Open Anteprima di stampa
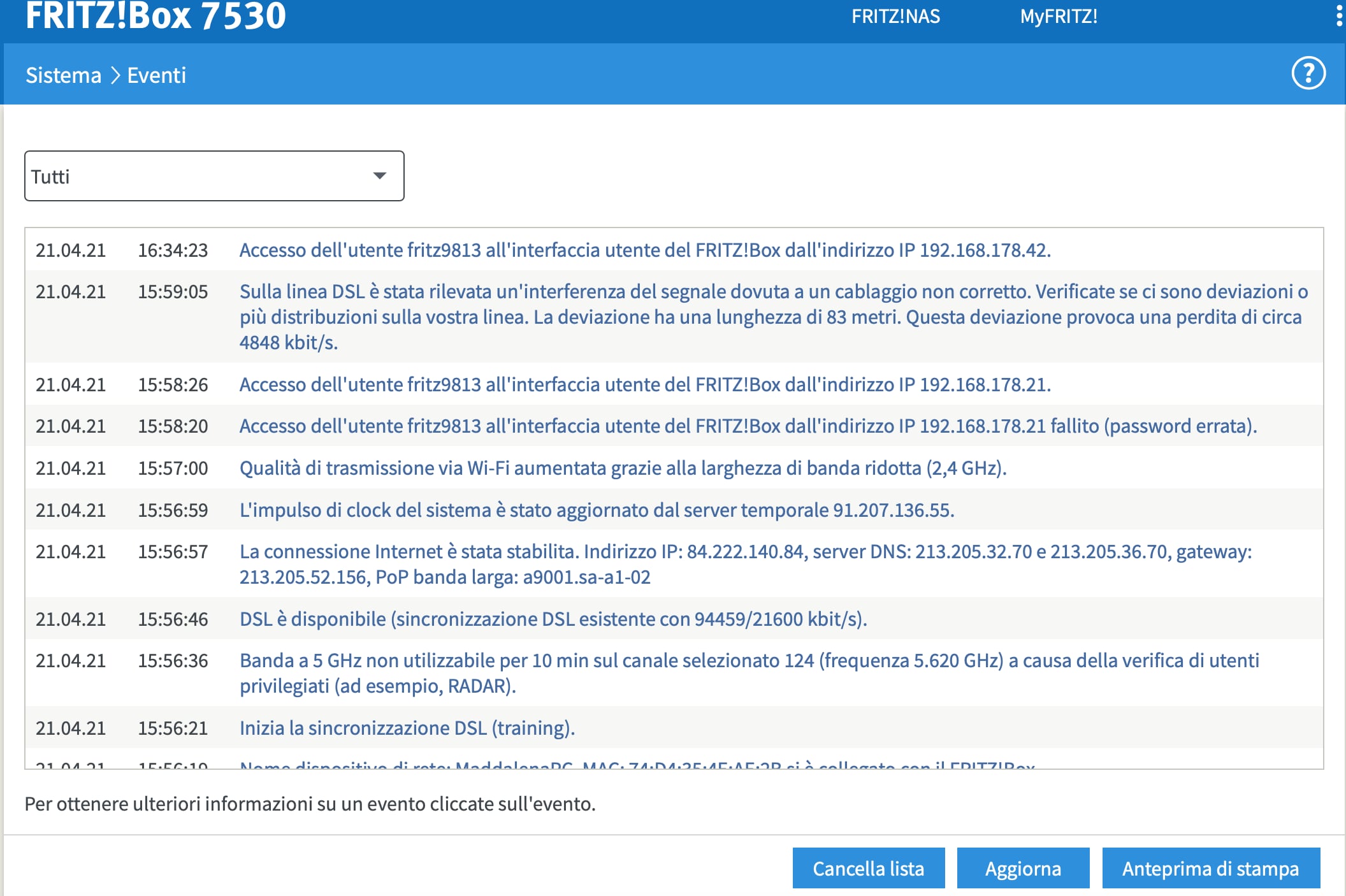Viewport: 1346px width, 896px height. pos(1211,868)
